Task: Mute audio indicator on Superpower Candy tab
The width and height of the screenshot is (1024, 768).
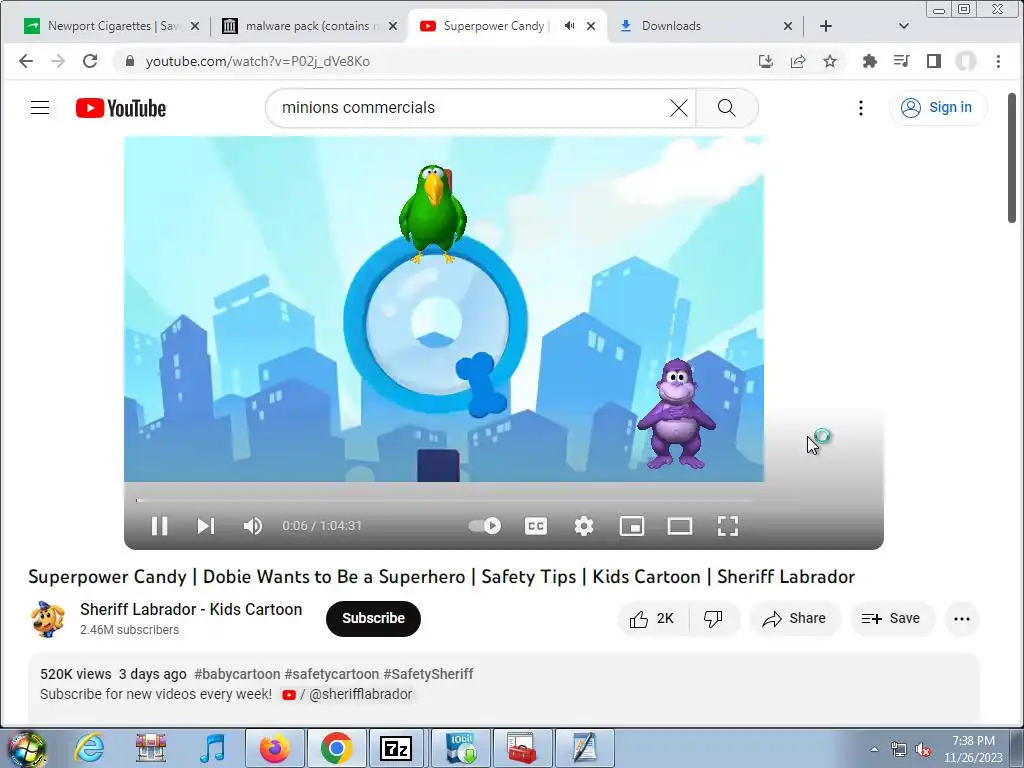Action: click(569, 26)
